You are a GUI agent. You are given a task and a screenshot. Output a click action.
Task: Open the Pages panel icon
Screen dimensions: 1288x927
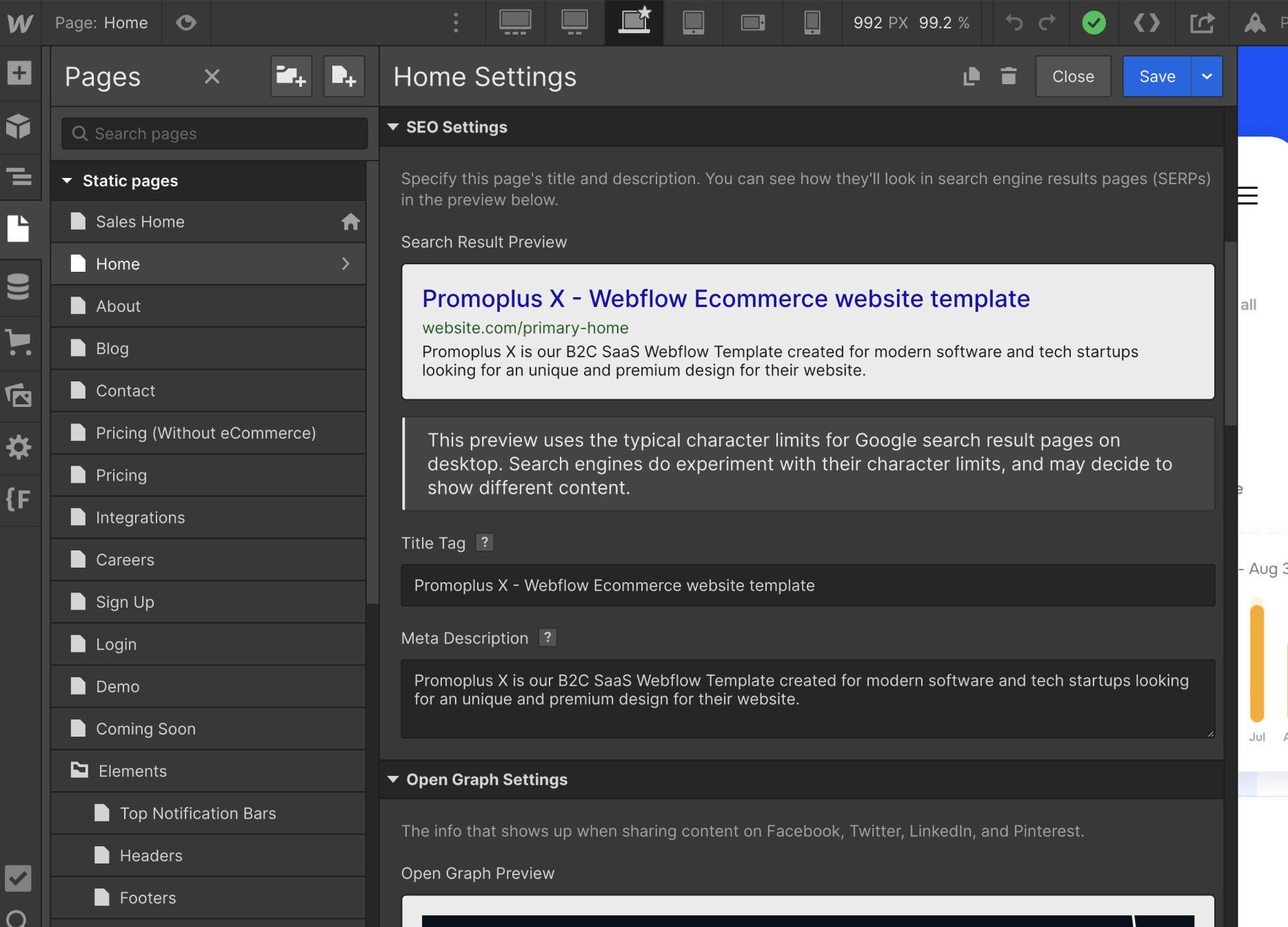pos(19,228)
